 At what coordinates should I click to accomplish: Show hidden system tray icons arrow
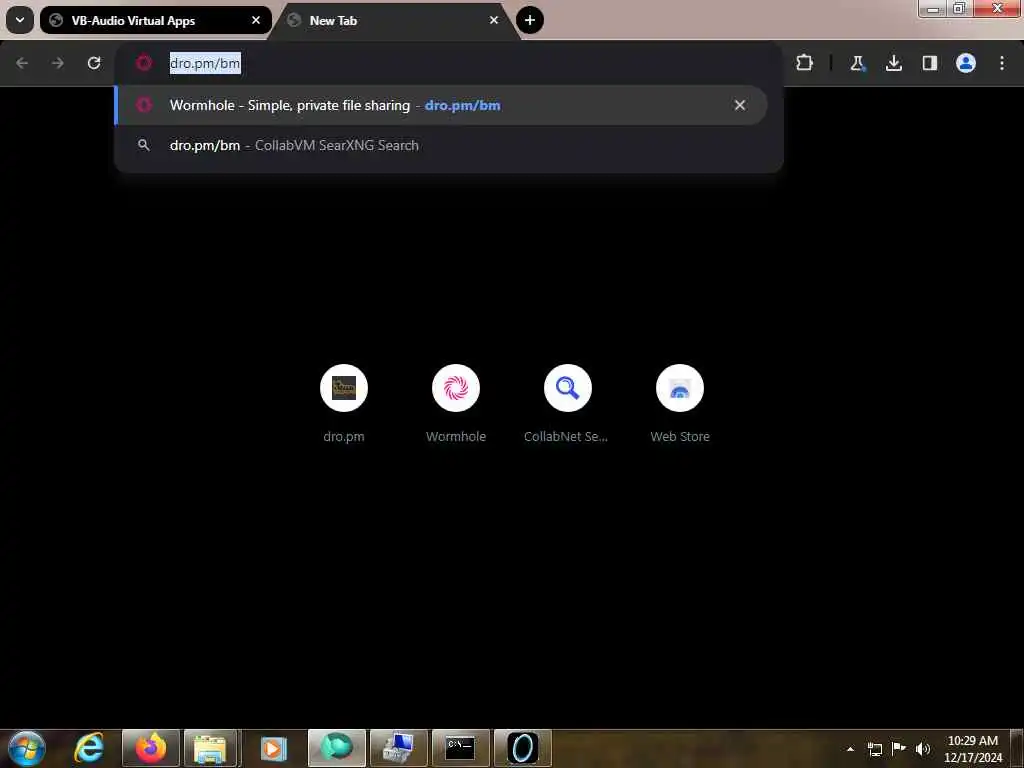click(x=850, y=749)
